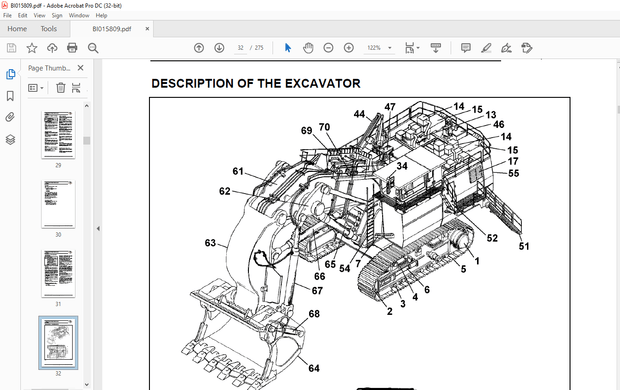This screenshot has height=390, width=620.
Task: Switch to the Home tab
Action: coord(17,29)
